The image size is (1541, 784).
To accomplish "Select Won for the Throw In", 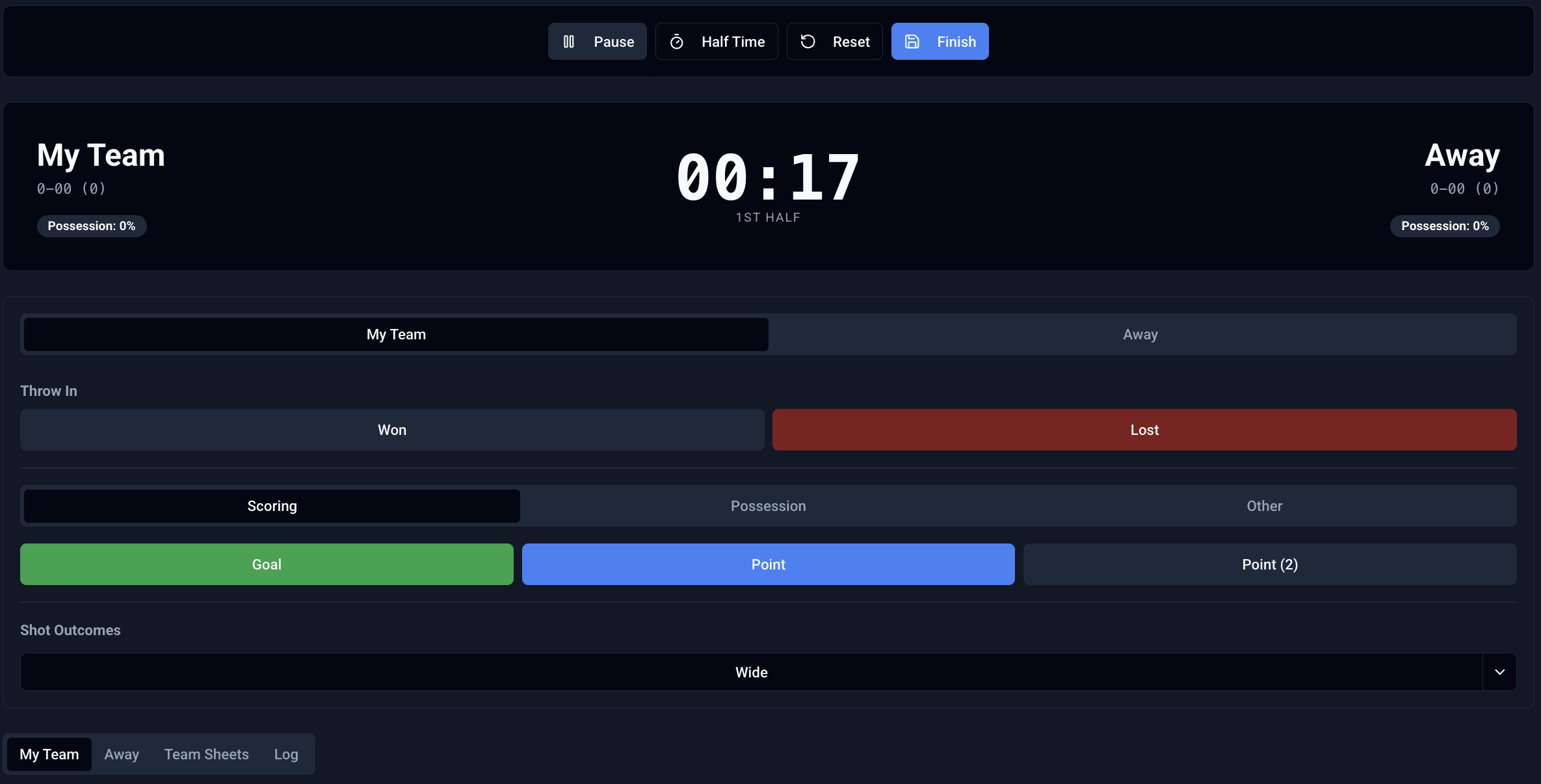I will coord(392,430).
